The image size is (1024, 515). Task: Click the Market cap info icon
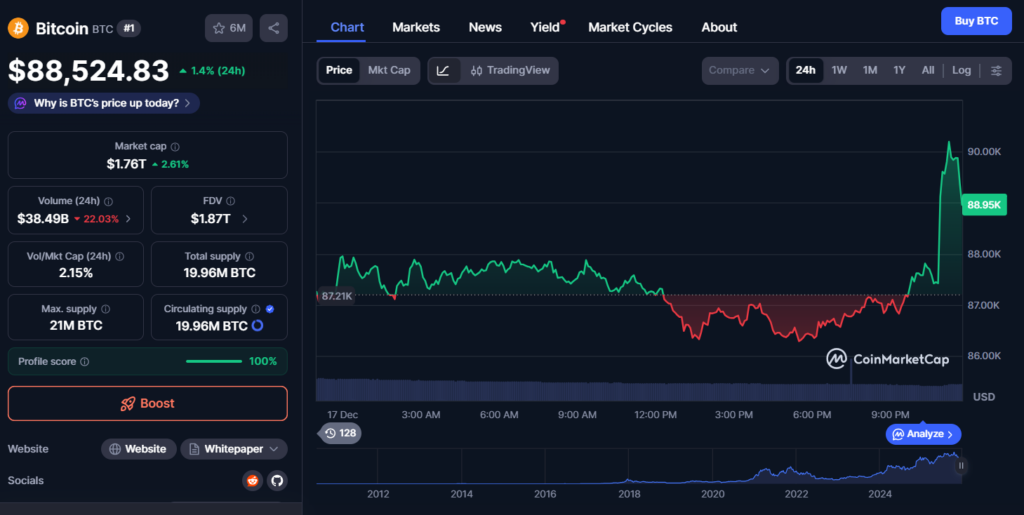(175, 147)
